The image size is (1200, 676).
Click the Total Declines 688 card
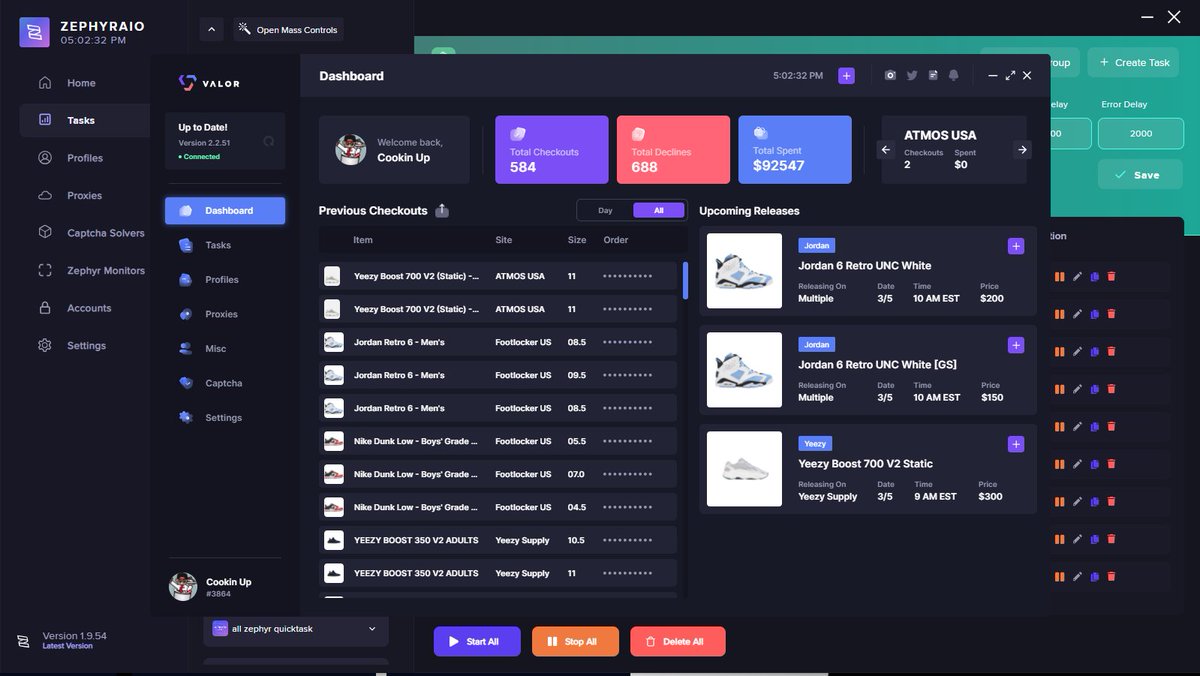(674, 150)
